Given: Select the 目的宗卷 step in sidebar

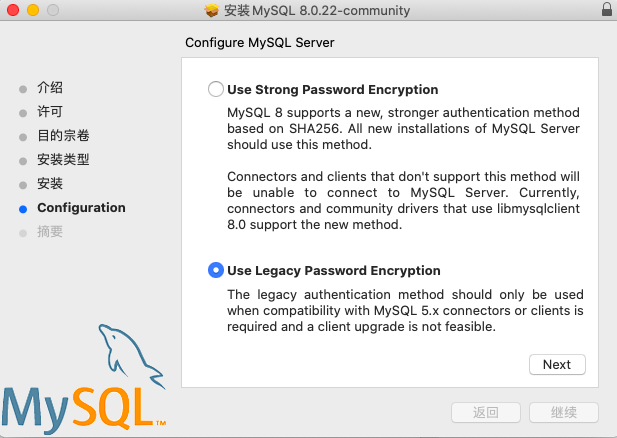Looking at the screenshot, I should pyautogui.click(x=63, y=136).
